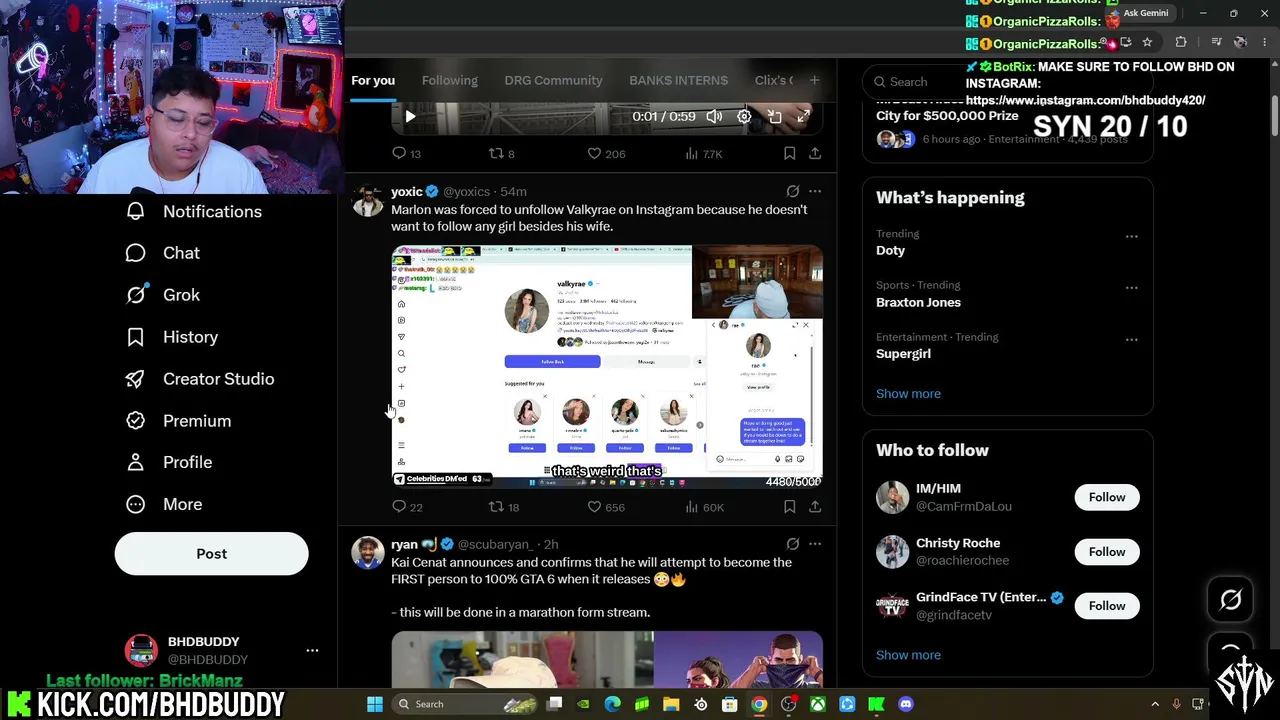
Task: Expand the More menu in sidebar
Action: [164, 504]
